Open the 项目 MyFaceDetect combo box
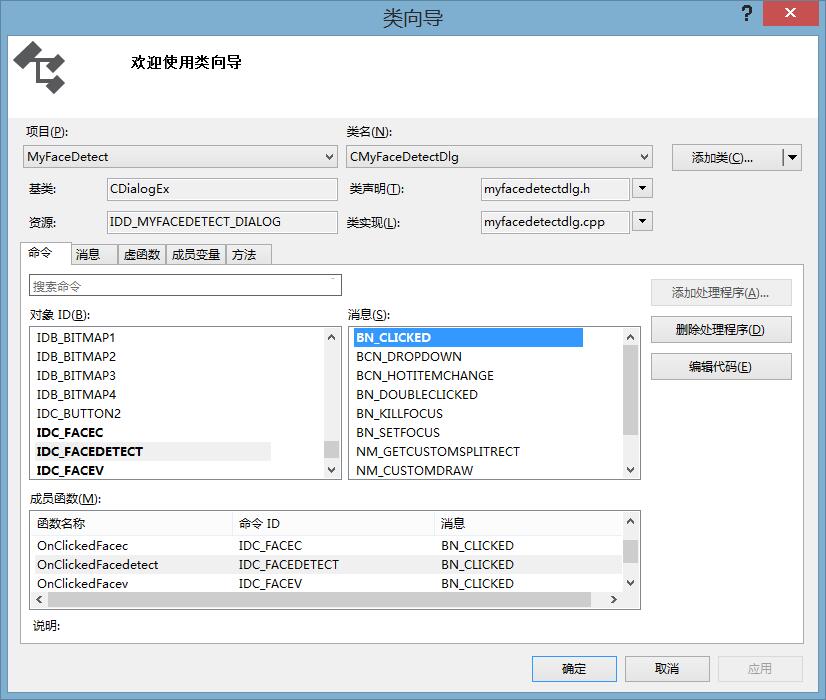 point(330,157)
